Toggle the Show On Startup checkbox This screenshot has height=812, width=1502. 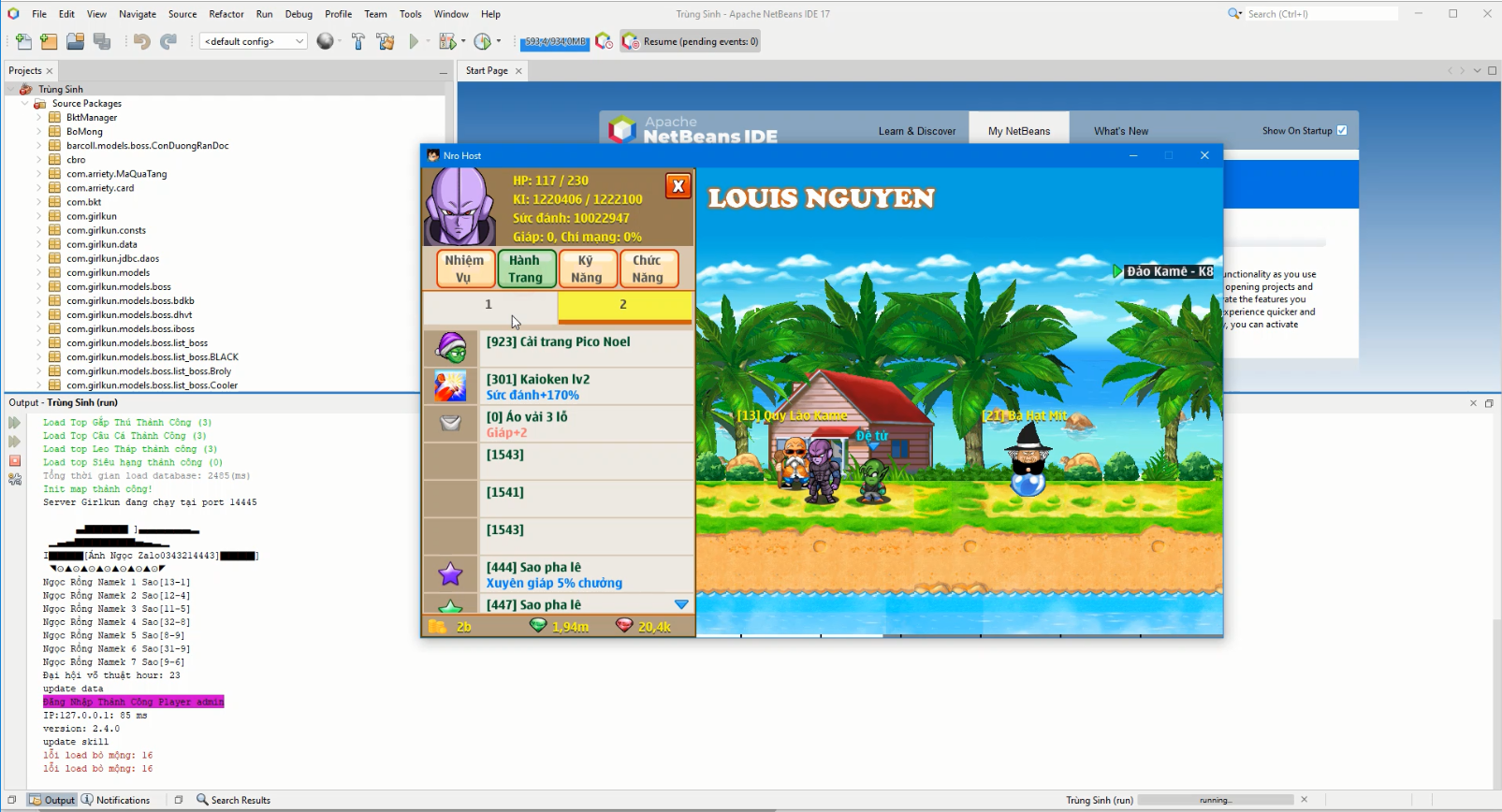tap(1342, 130)
